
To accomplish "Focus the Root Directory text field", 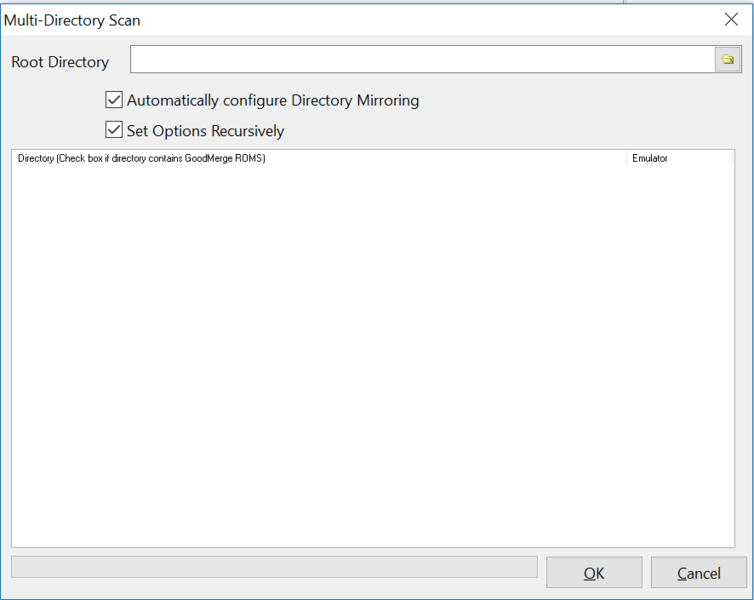I will click(420, 60).
